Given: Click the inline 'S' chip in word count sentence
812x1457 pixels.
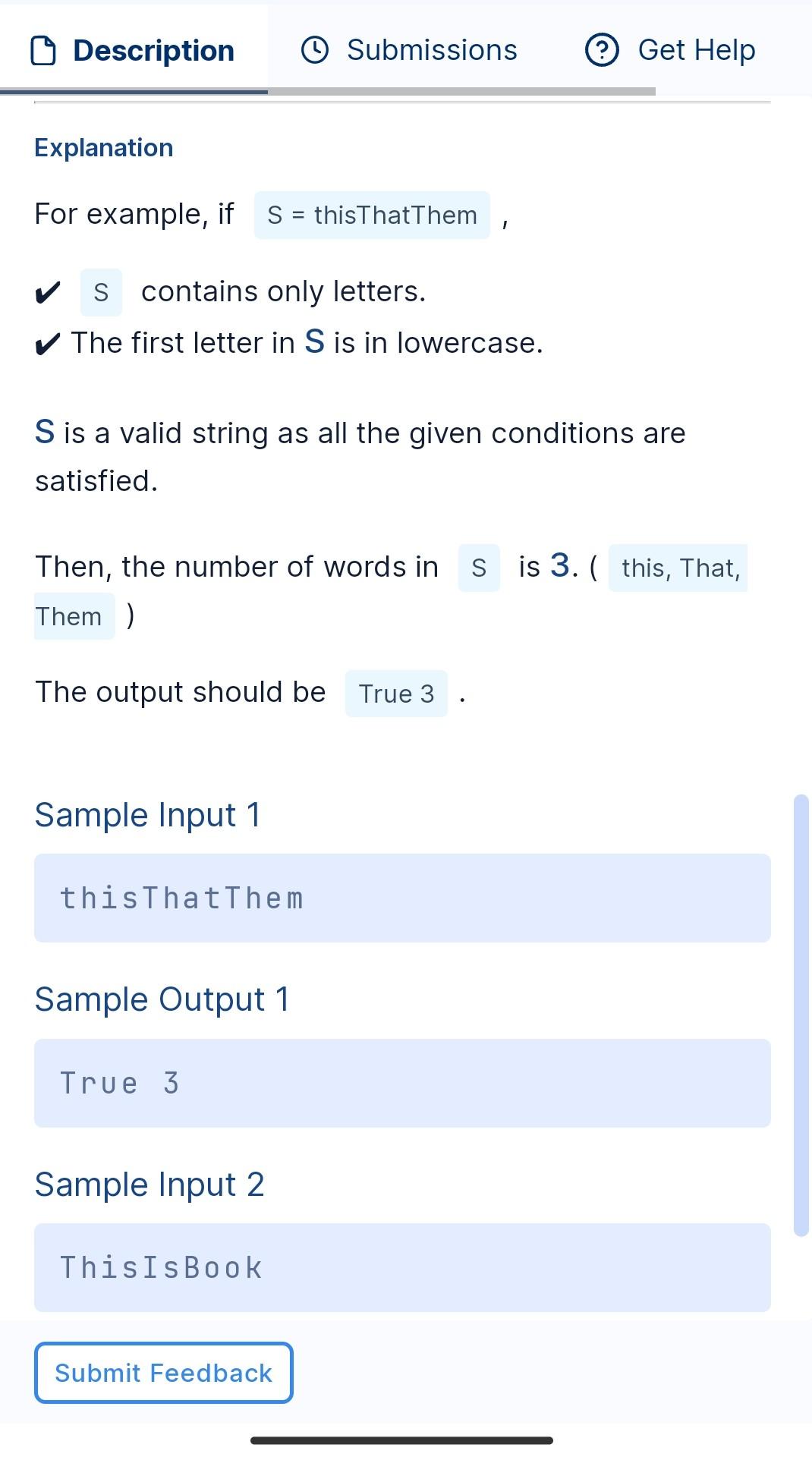Looking at the screenshot, I should [x=479, y=568].
